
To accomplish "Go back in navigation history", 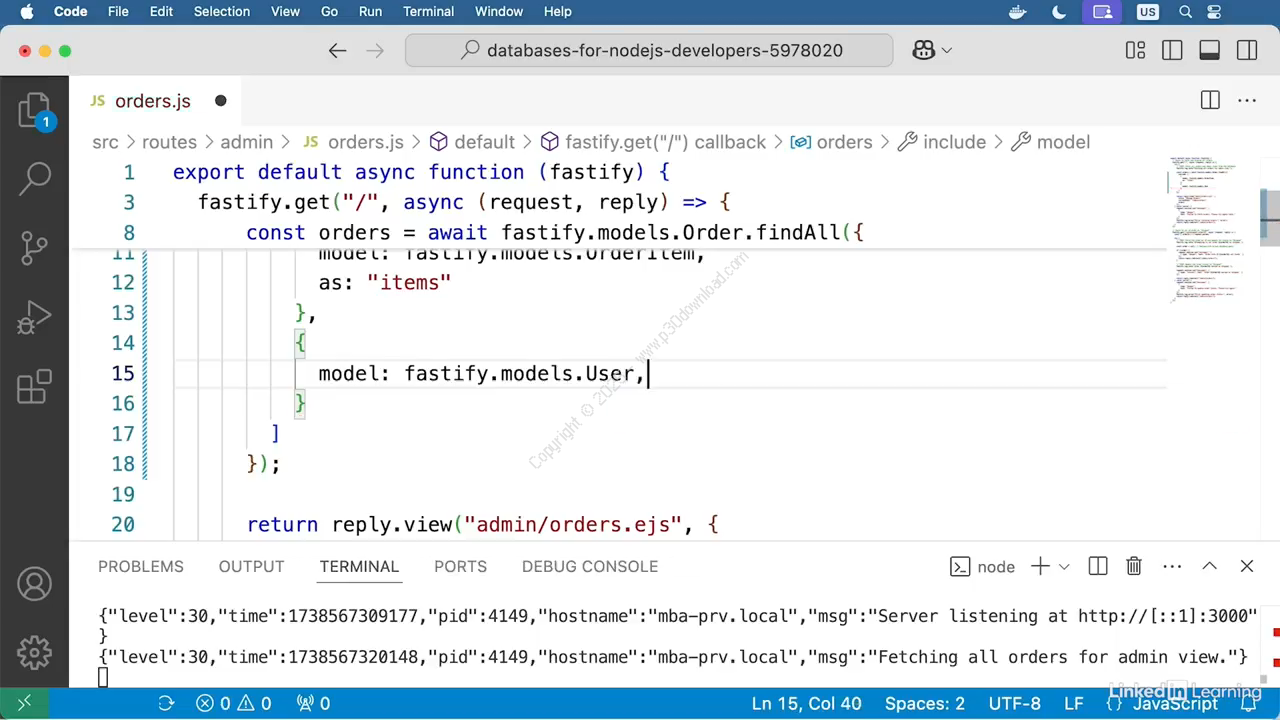I will click(x=337, y=51).
